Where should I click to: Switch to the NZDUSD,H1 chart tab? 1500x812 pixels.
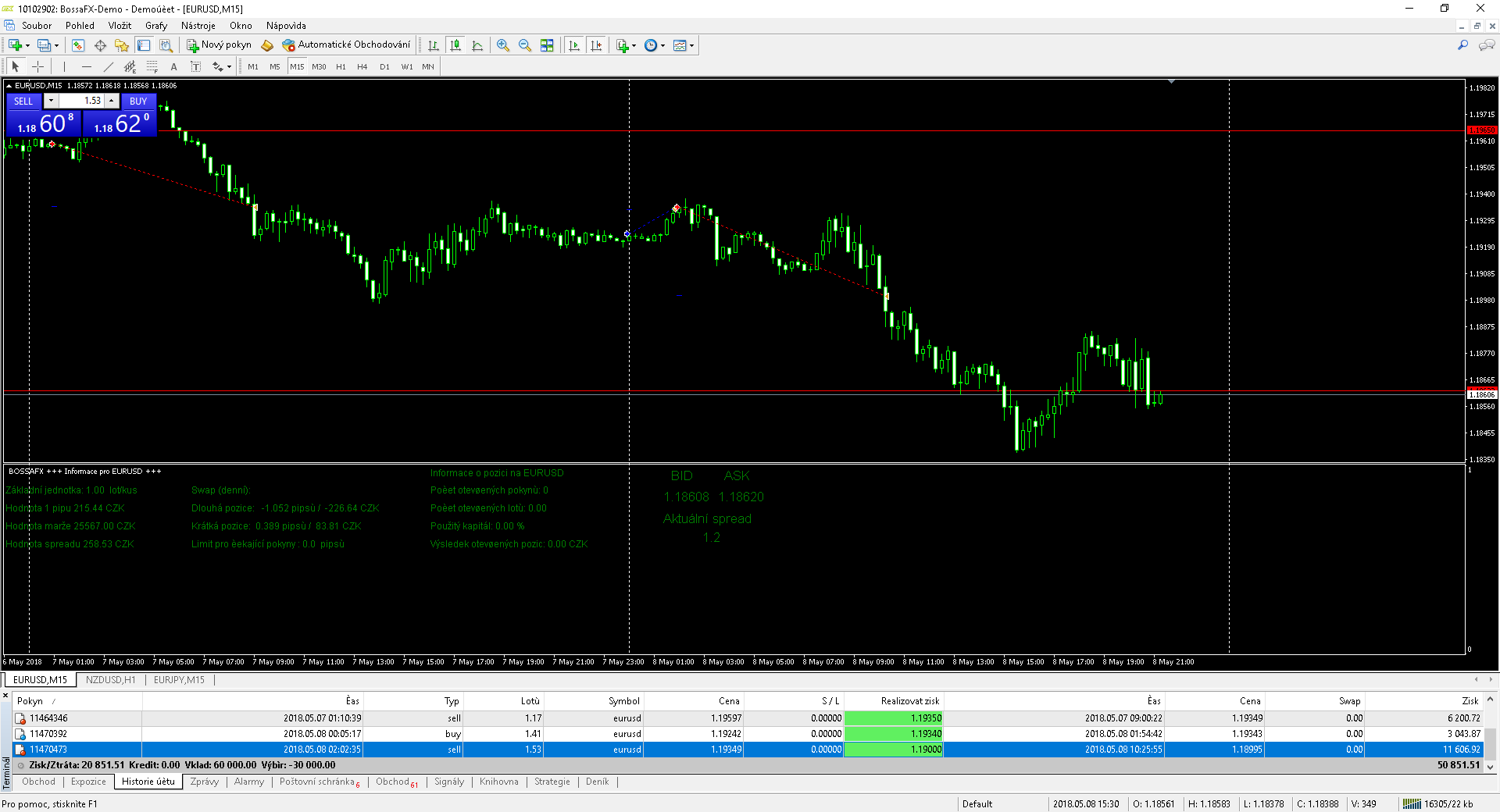coord(110,679)
